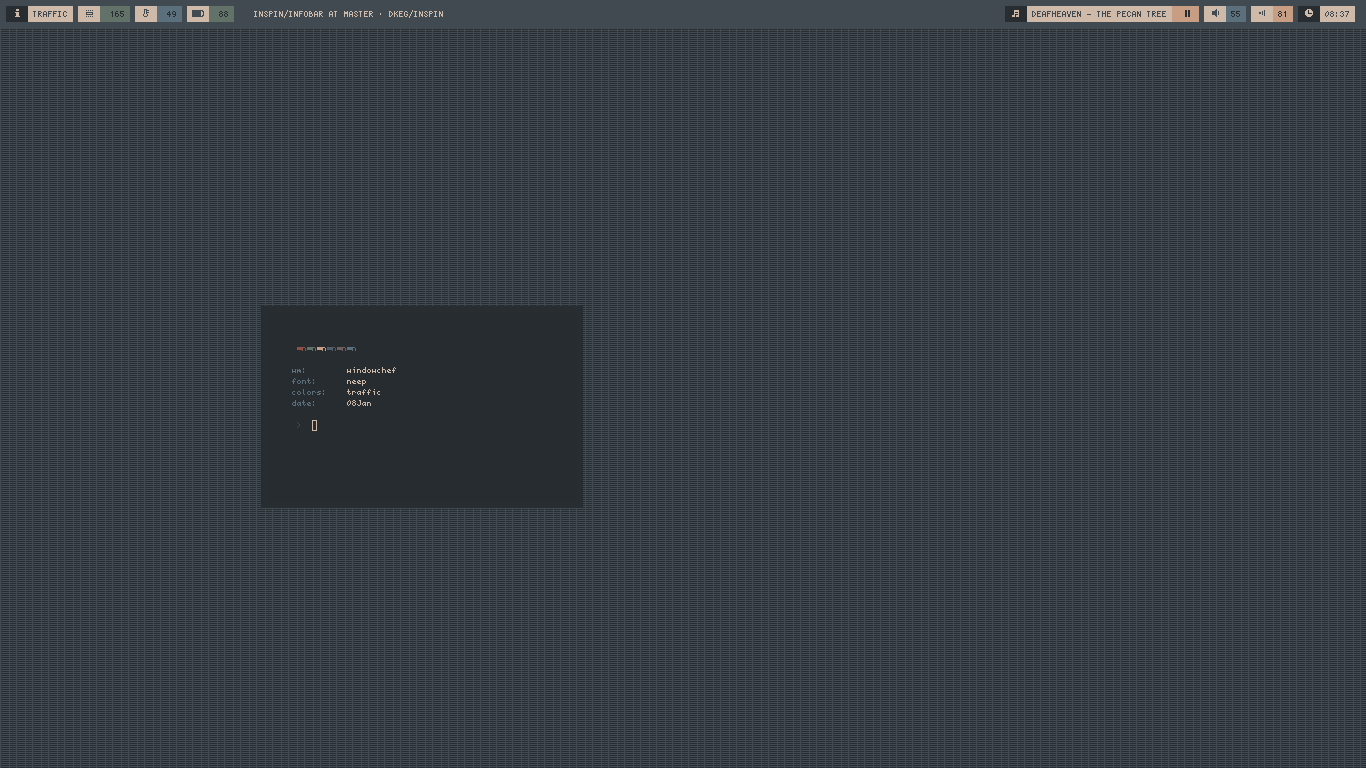Click the 08:37 time display
Screen dimensions: 1366x768
tap(1337, 14)
